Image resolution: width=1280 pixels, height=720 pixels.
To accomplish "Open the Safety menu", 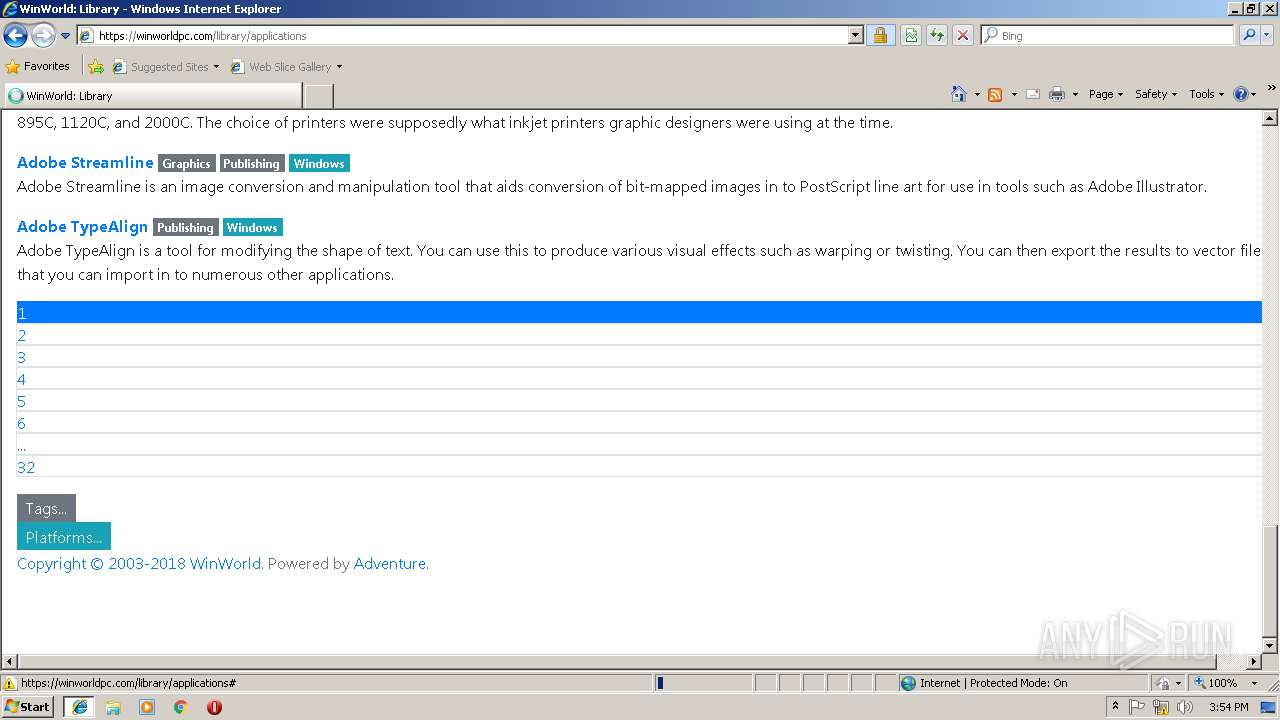I will (x=1156, y=94).
